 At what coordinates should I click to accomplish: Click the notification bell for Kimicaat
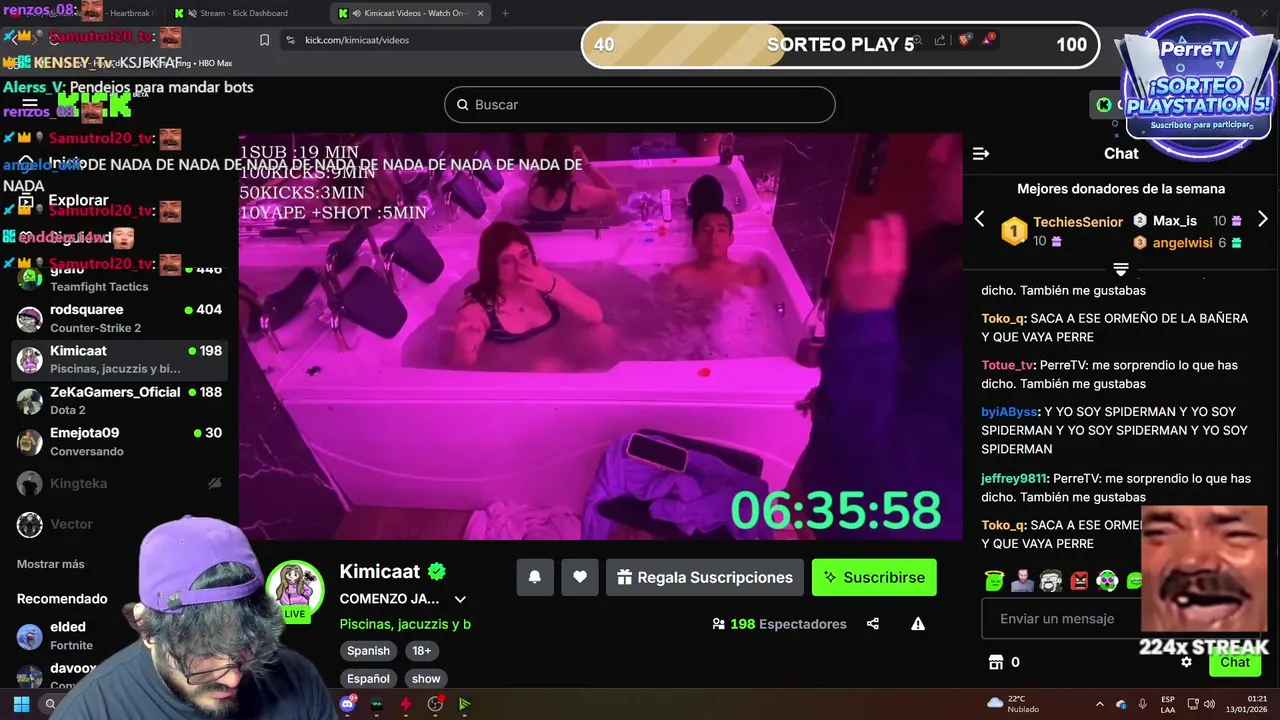(x=535, y=577)
